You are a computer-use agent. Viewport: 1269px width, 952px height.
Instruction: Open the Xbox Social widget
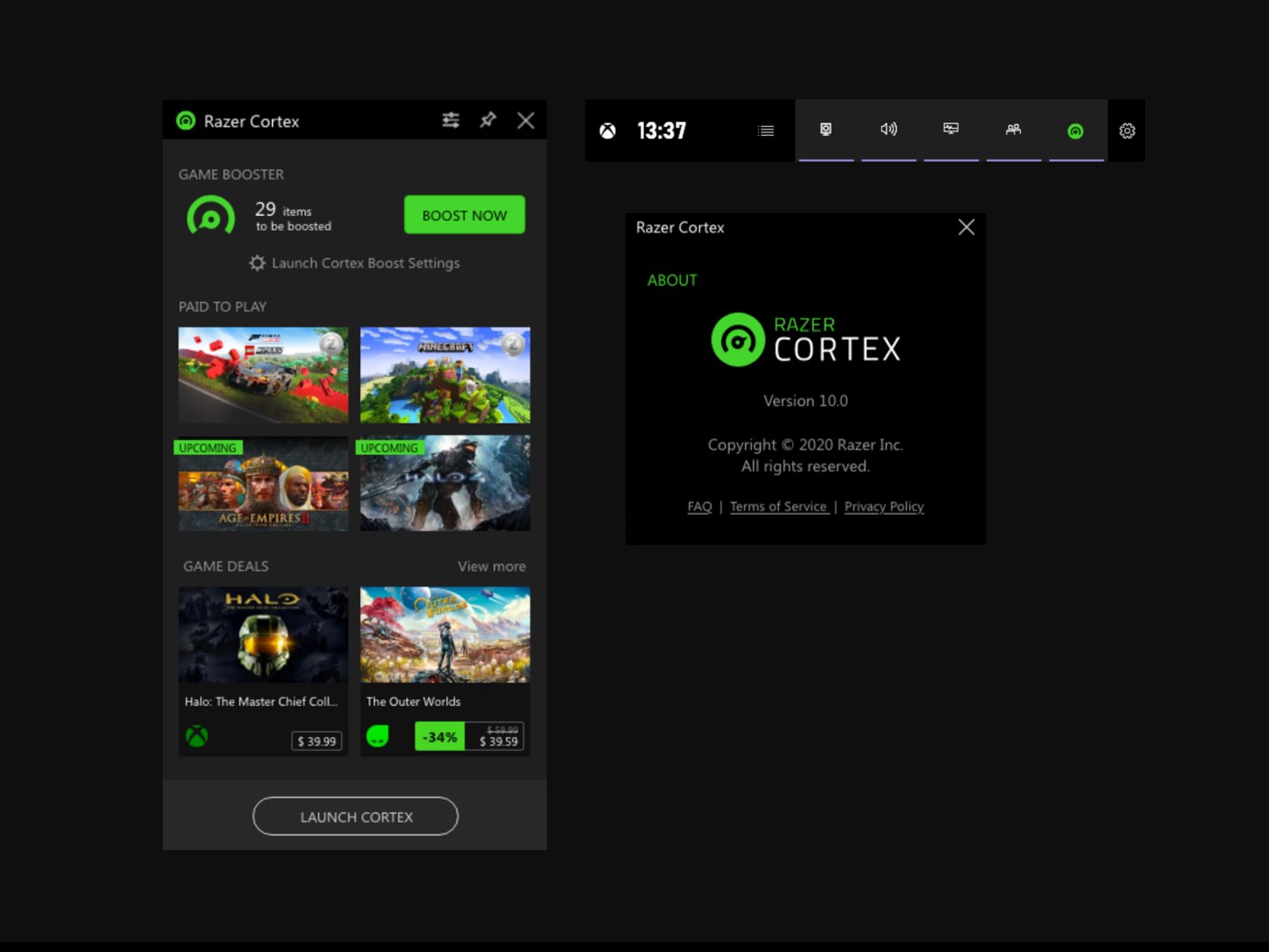1014,130
